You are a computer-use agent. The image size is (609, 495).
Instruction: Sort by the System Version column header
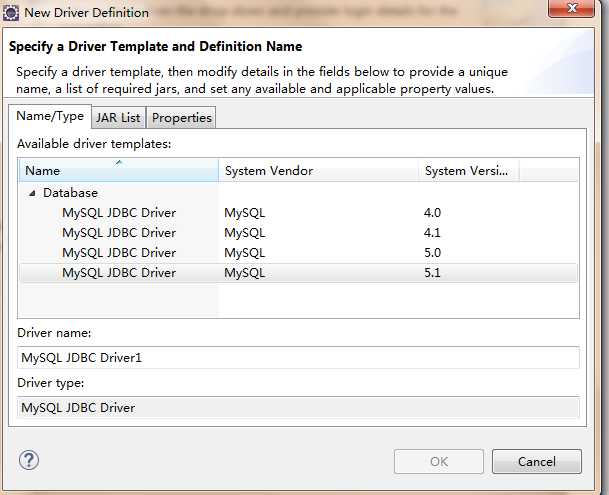click(x=469, y=170)
